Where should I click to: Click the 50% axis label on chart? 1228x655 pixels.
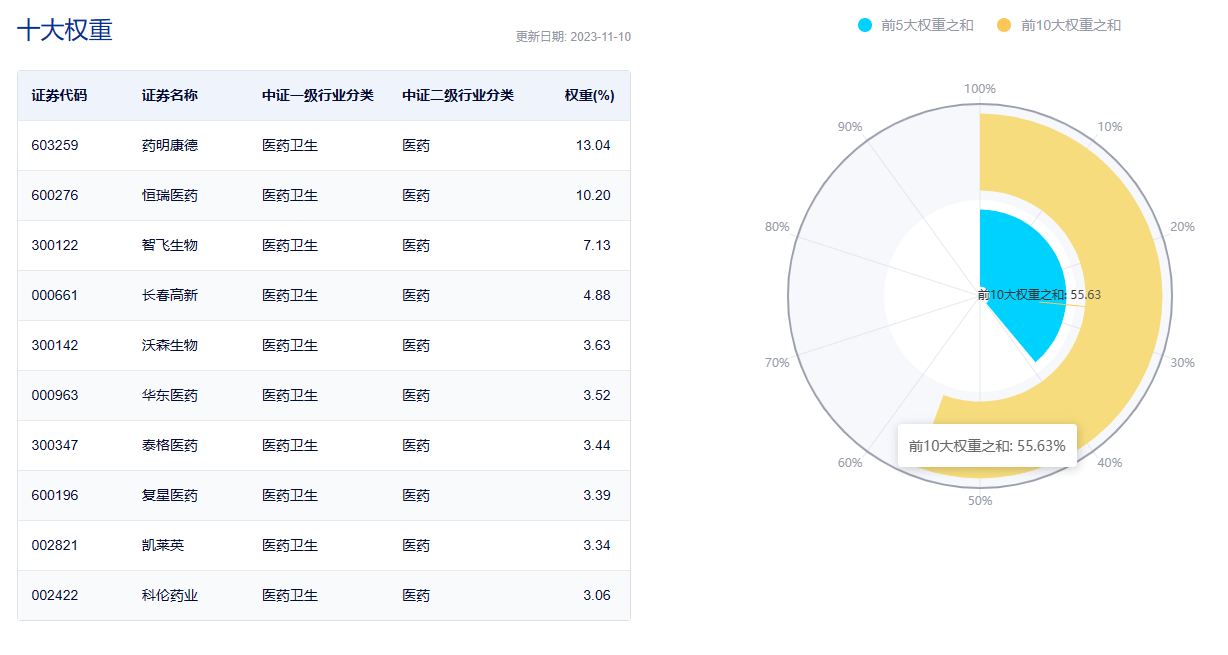(980, 500)
